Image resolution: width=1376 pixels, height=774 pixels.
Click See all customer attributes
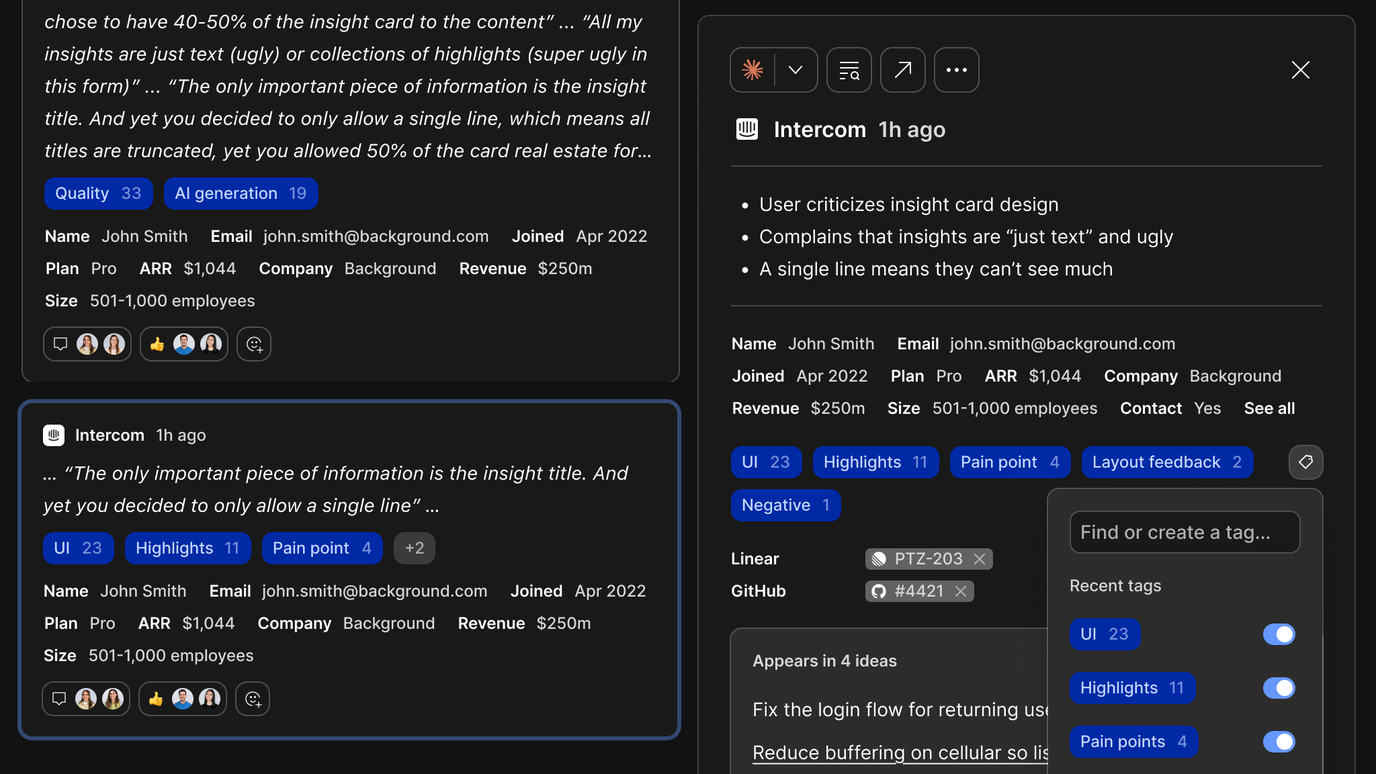point(1269,408)
